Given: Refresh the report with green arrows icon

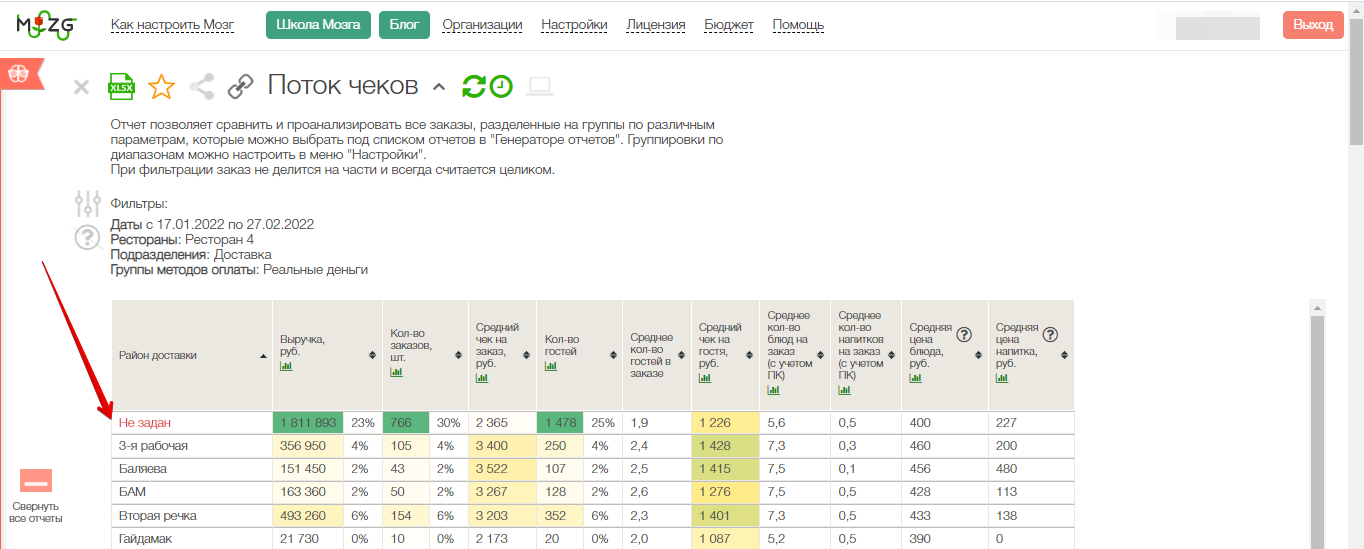Looking at the screenshot, I should [x=473, y=87].
